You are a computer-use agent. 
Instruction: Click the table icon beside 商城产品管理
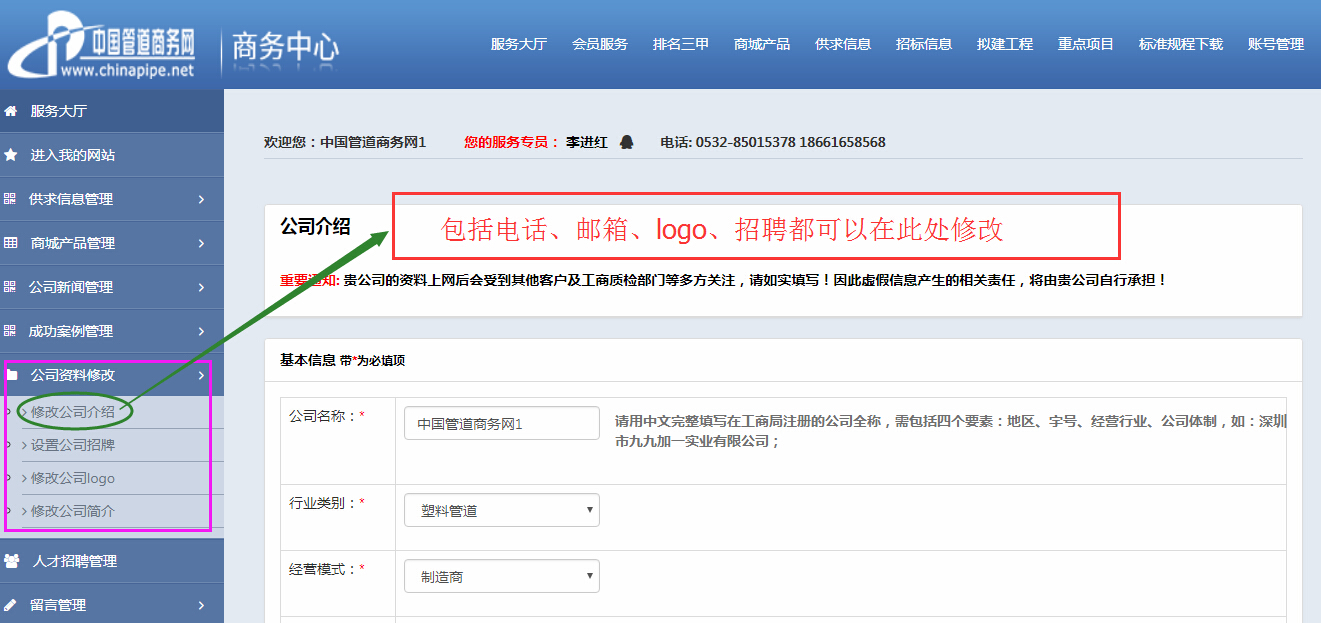11,243
